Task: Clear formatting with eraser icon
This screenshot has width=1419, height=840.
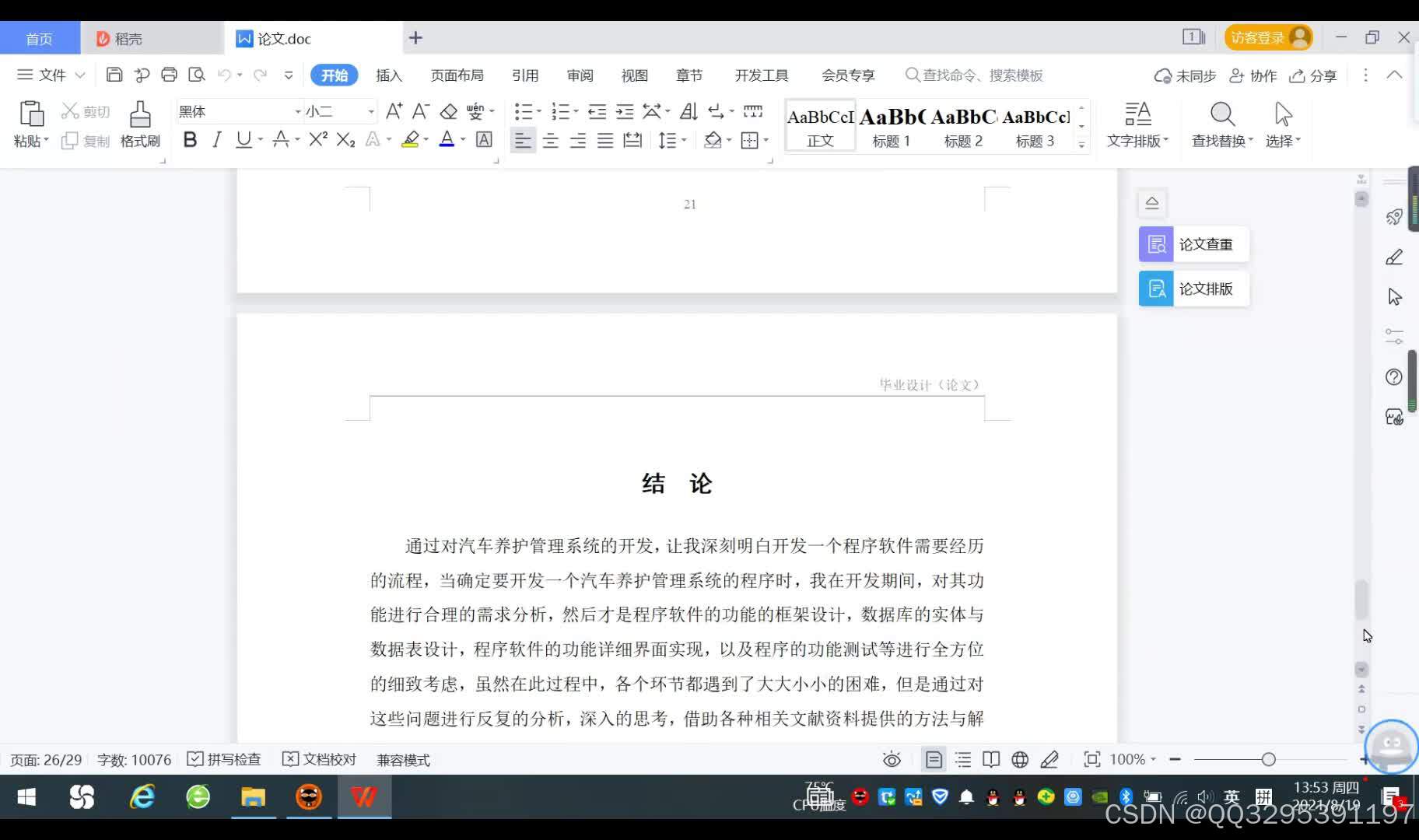Action: pyautogui.click(x=448, y=111)
